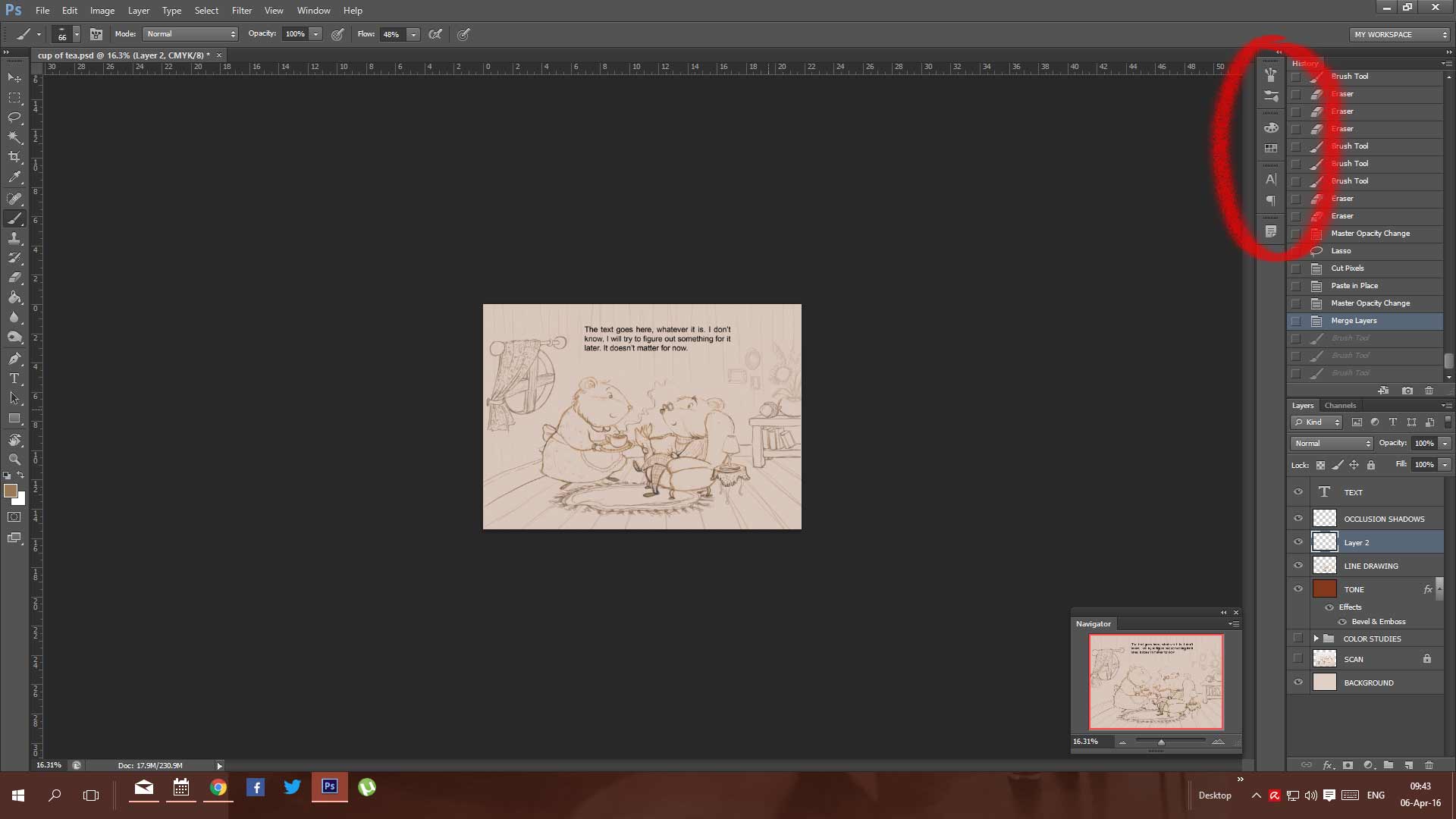Open the layer blend mode dropdown

1332,444
